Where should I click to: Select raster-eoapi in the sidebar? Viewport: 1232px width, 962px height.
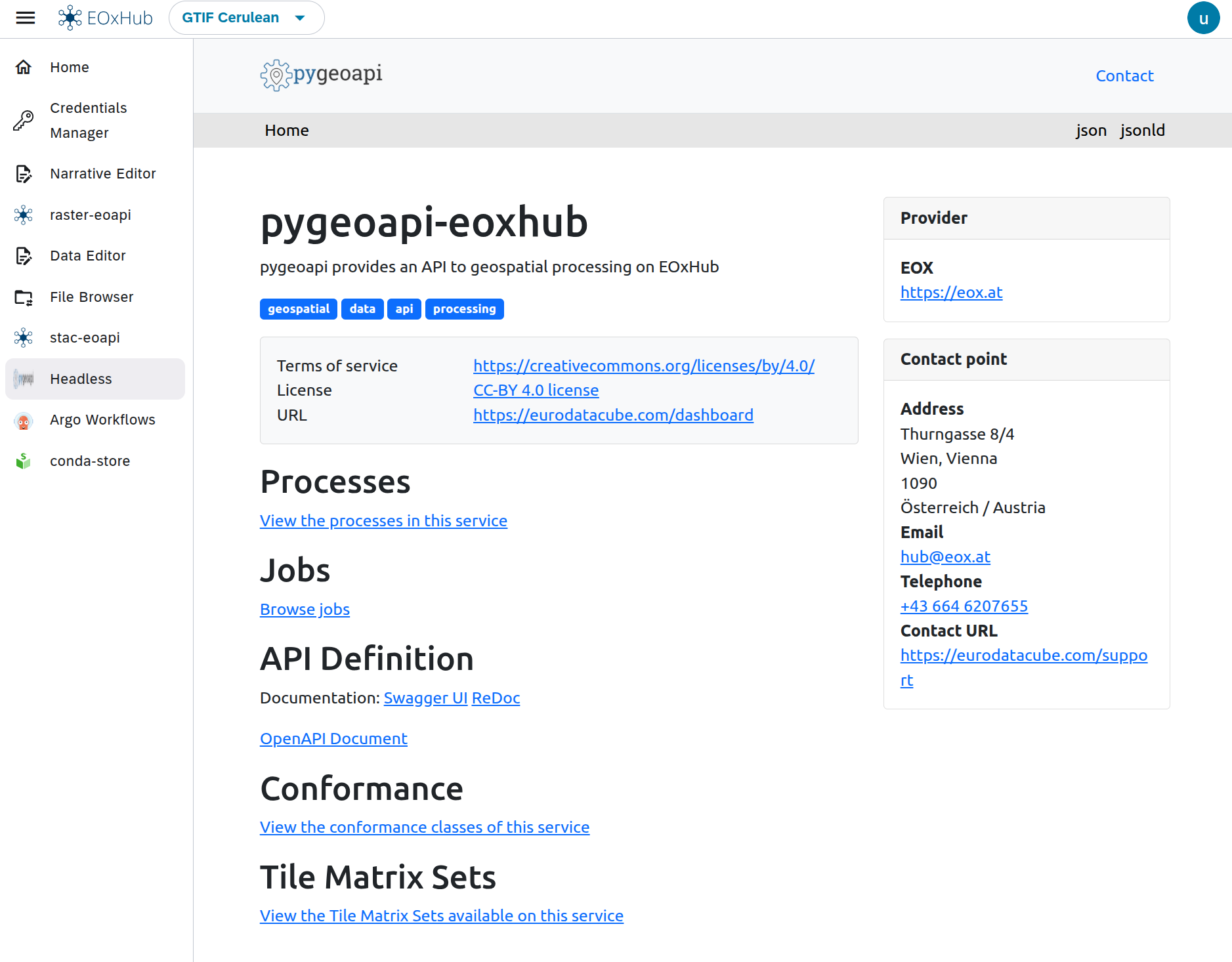(91, 215)
